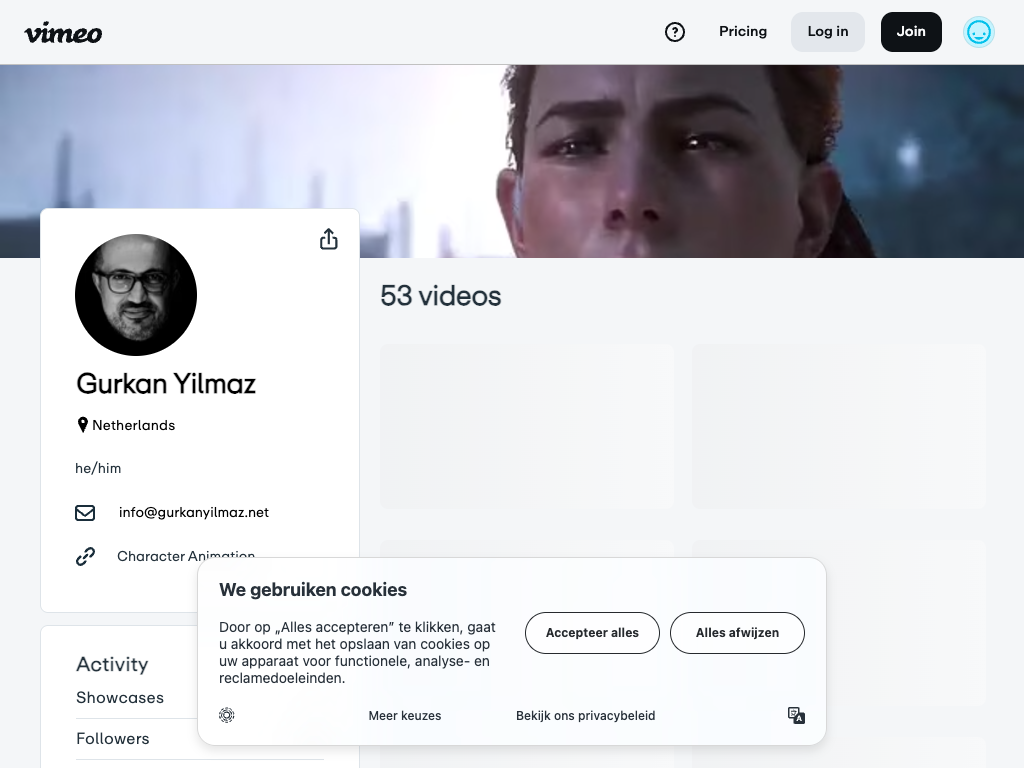Open the Pricing page
The height and width of the screenshot is (768, 1024).
click(x=743, y=32)
